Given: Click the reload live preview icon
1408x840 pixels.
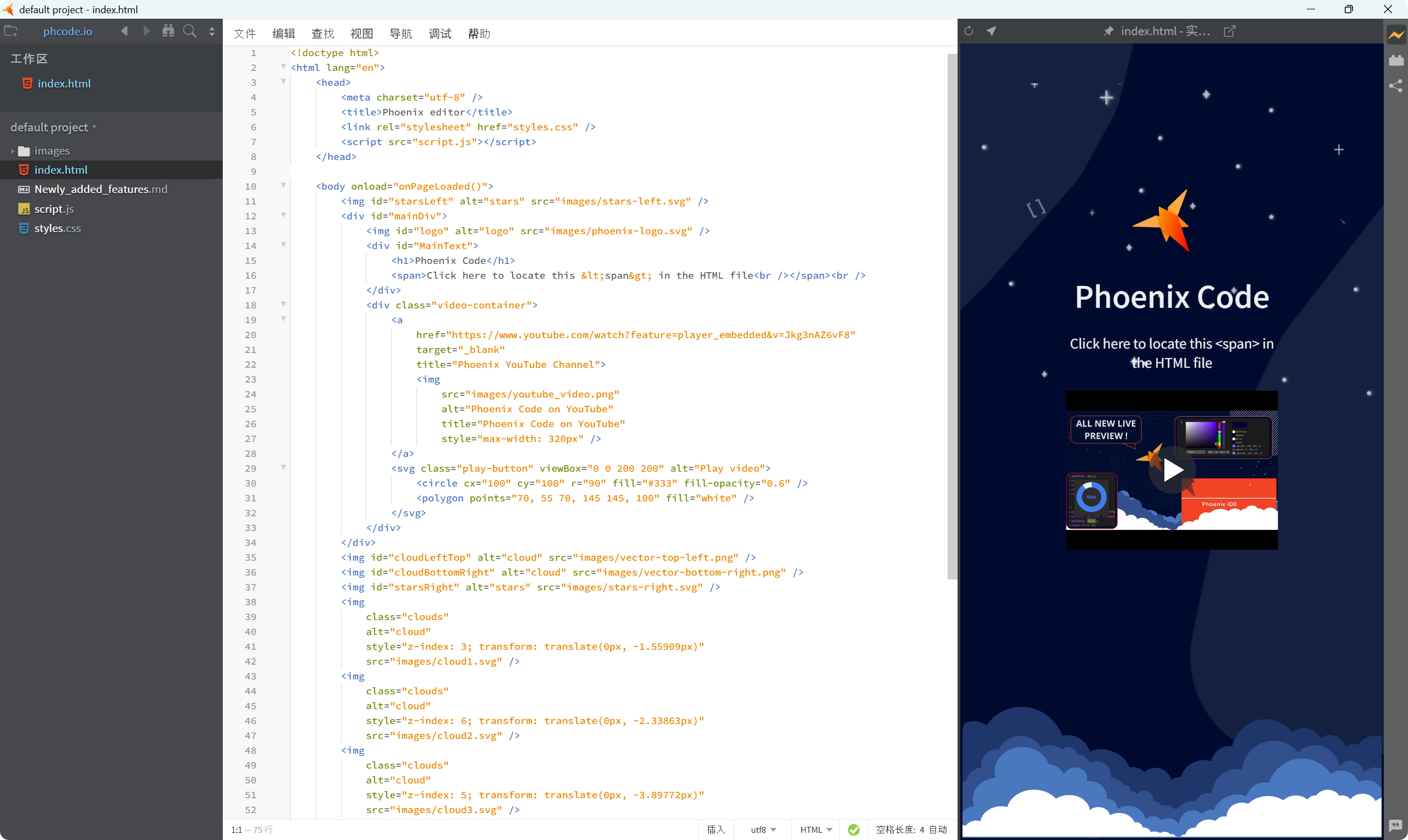Looking at the screenshot, I should pos(968,31).
